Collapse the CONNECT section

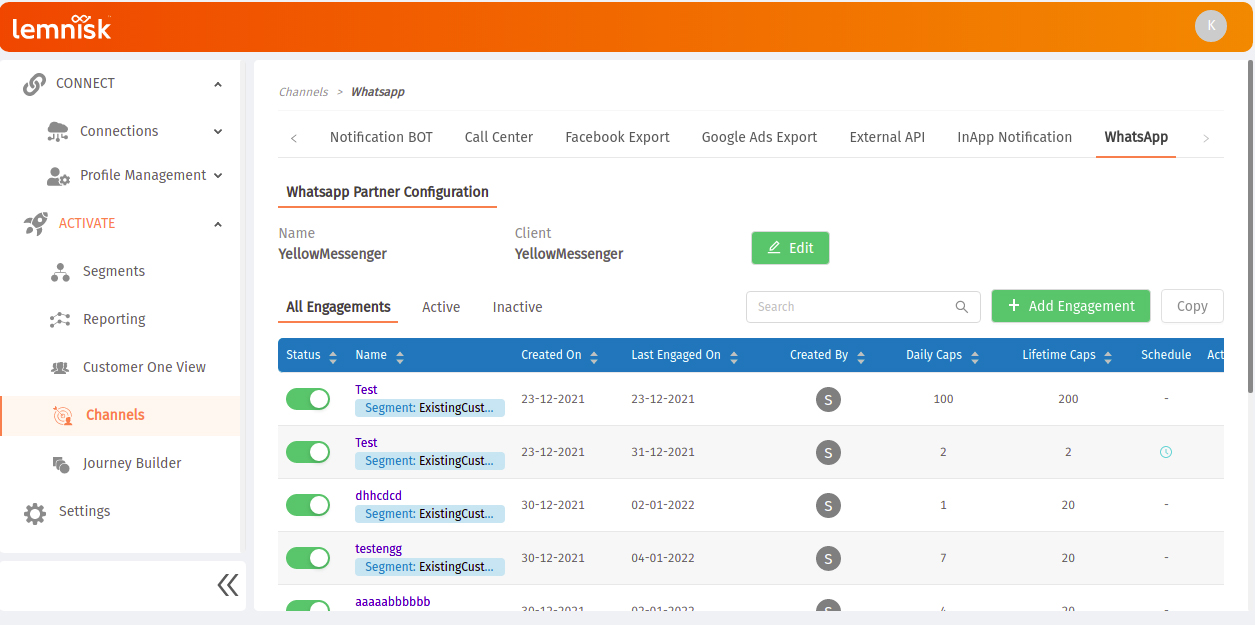coord(218,84)
